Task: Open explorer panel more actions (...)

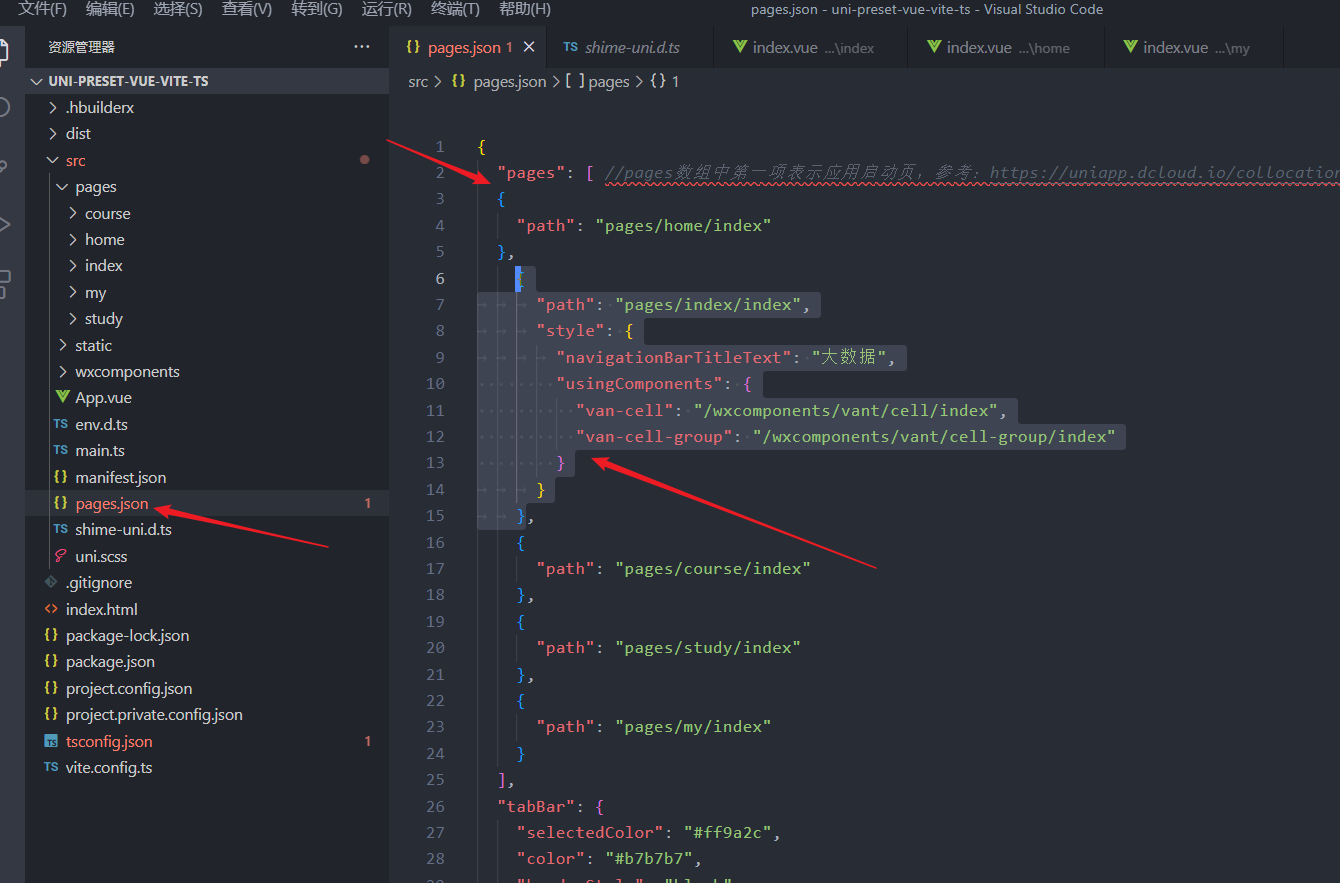Action: pos(361,47)
